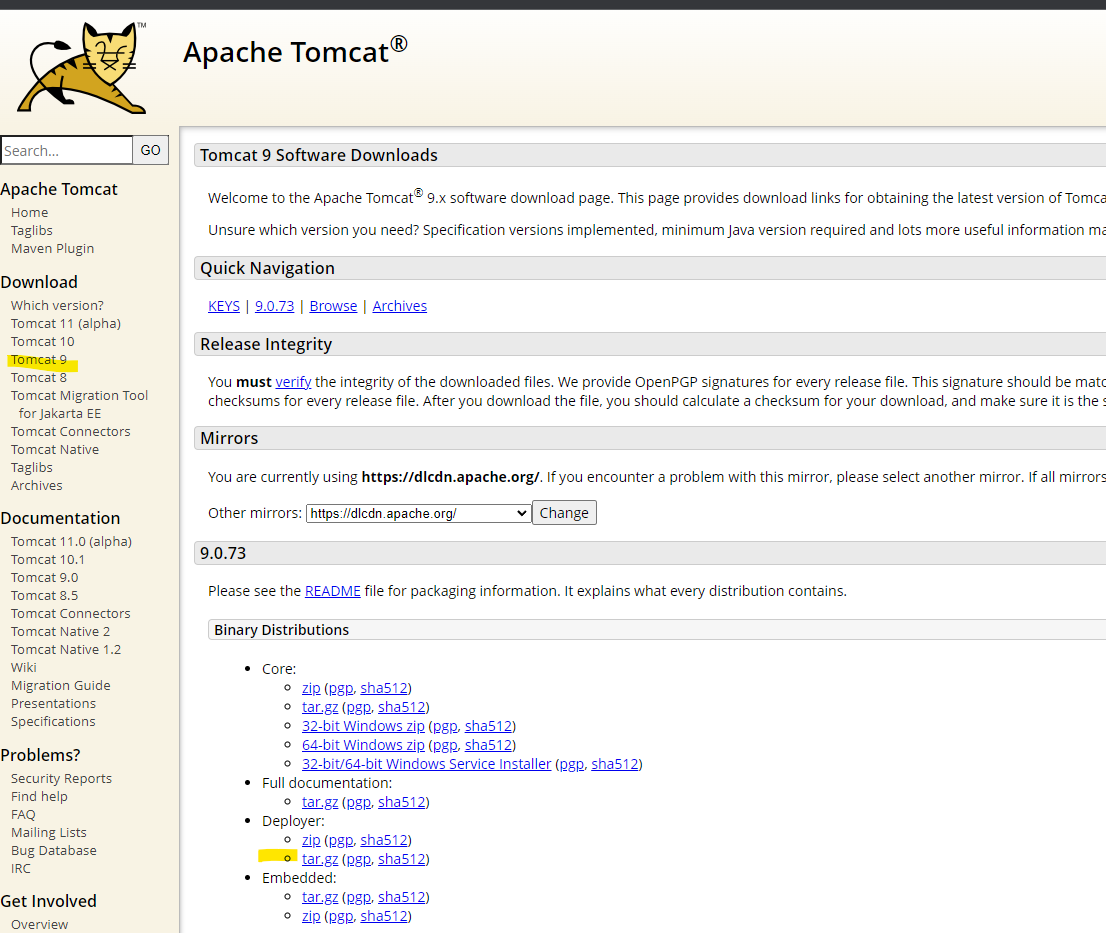The image size is (1106, 933).
Task: Open the README file link
Action: 332,591
